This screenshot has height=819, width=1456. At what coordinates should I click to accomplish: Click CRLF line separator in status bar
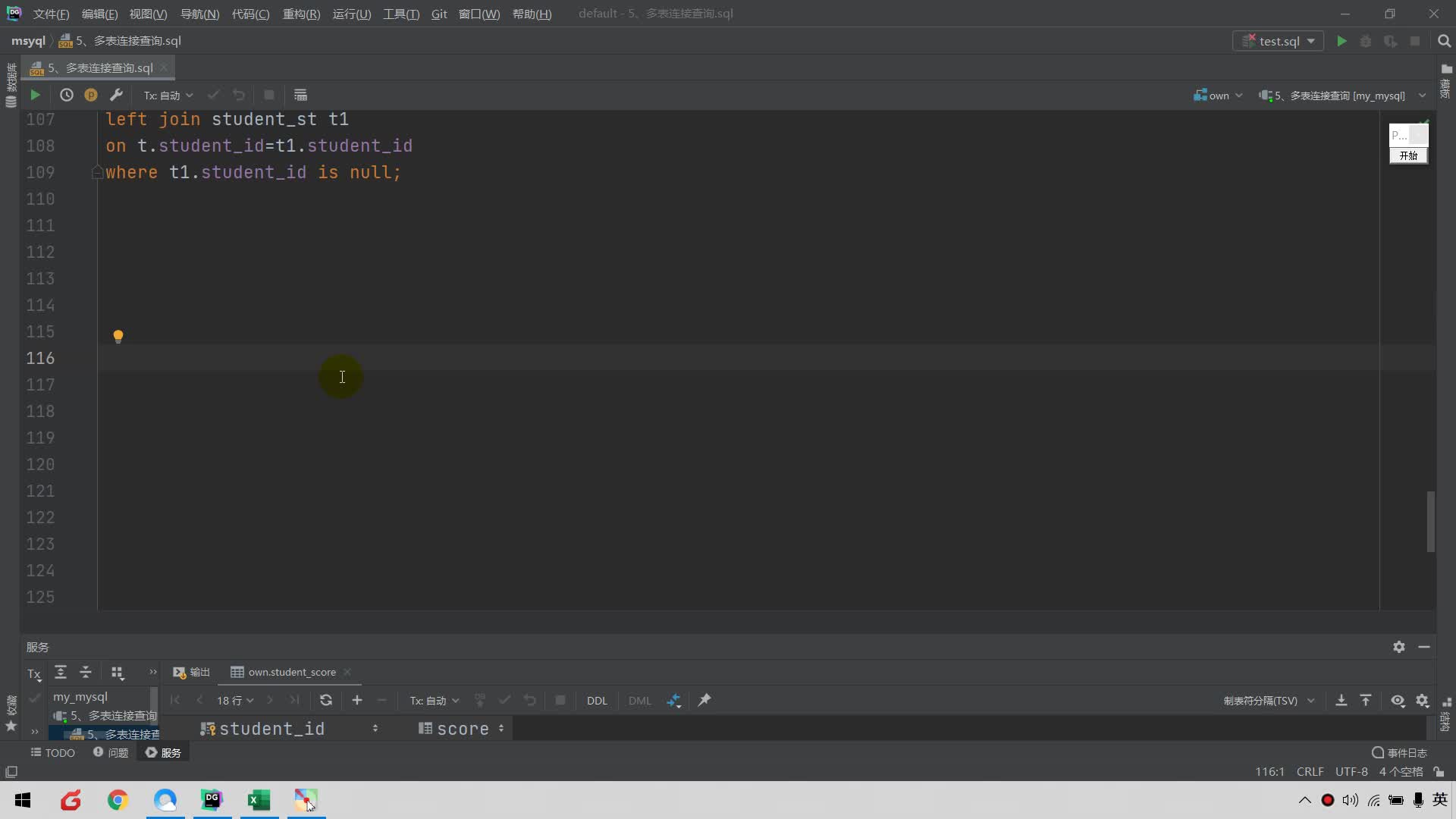point(1310,771)
